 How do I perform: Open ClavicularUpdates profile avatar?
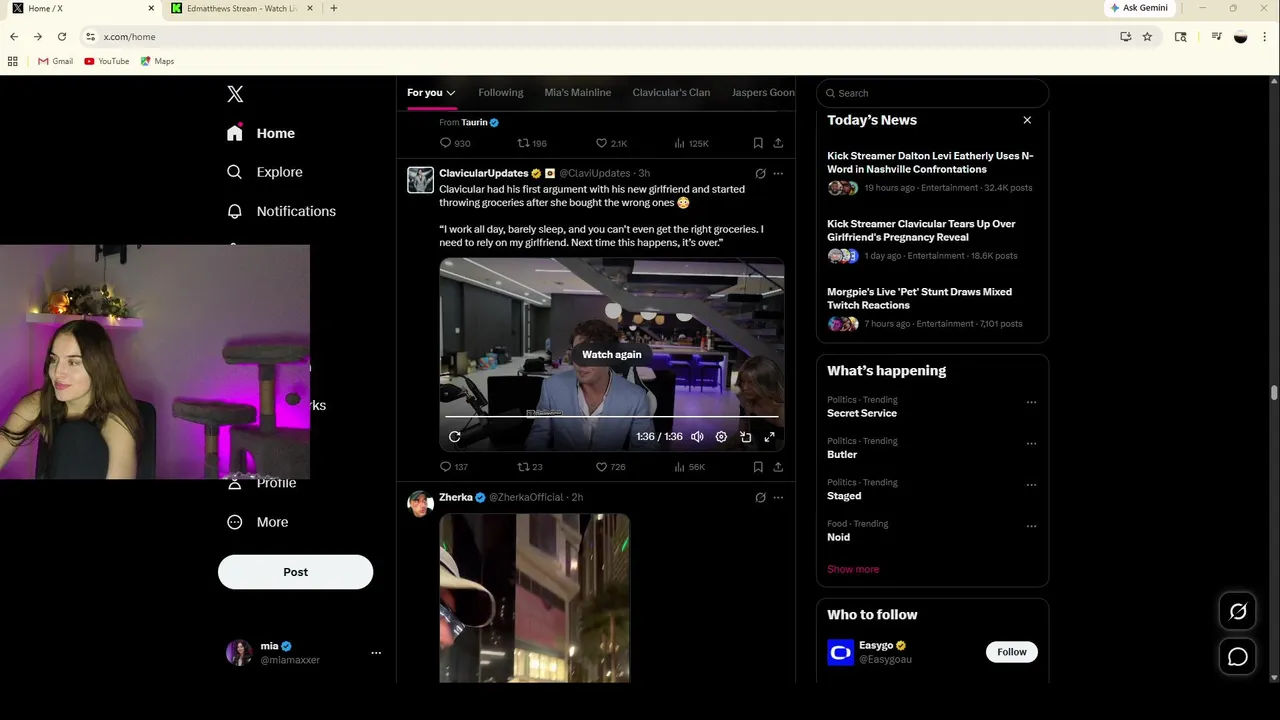point(420,180)
